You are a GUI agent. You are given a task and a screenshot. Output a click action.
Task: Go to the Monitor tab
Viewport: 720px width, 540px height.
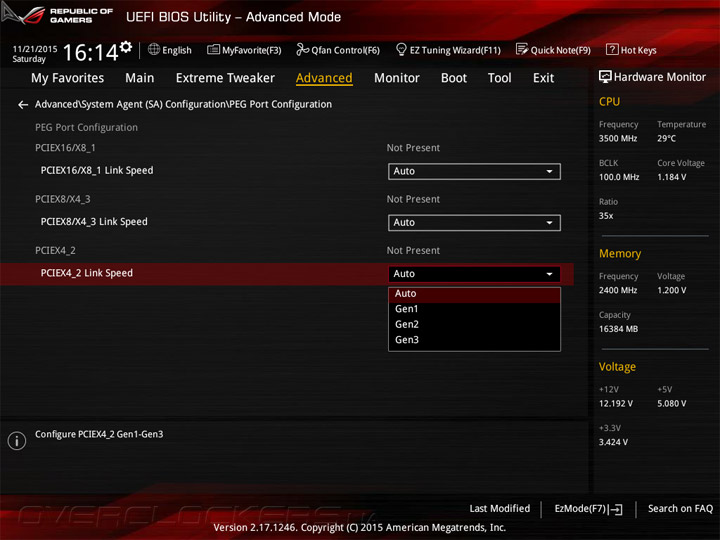click(x=397, y=78)
